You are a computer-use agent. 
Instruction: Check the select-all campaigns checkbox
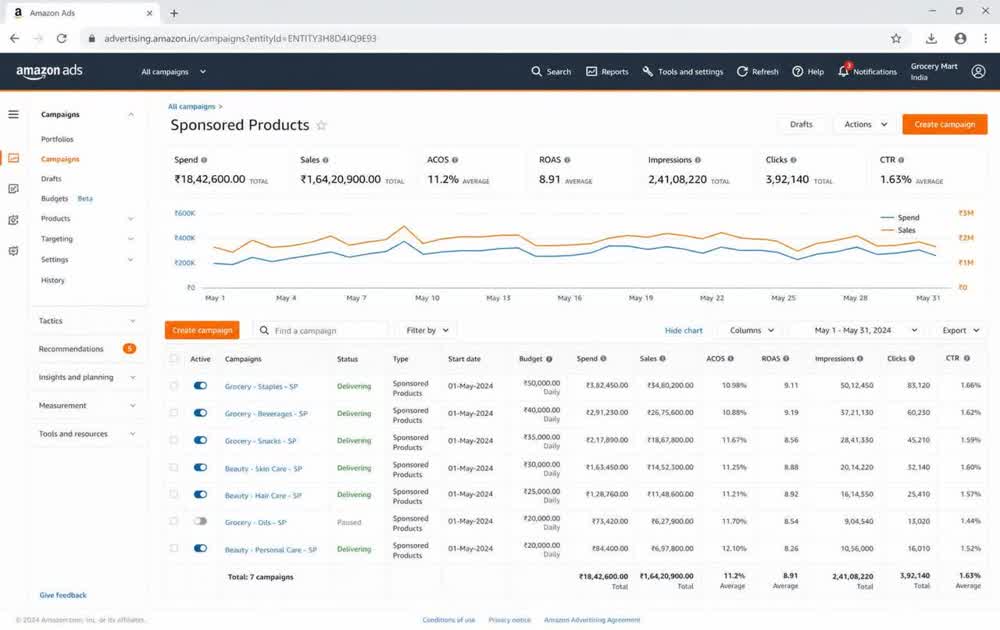click(174, 358)
